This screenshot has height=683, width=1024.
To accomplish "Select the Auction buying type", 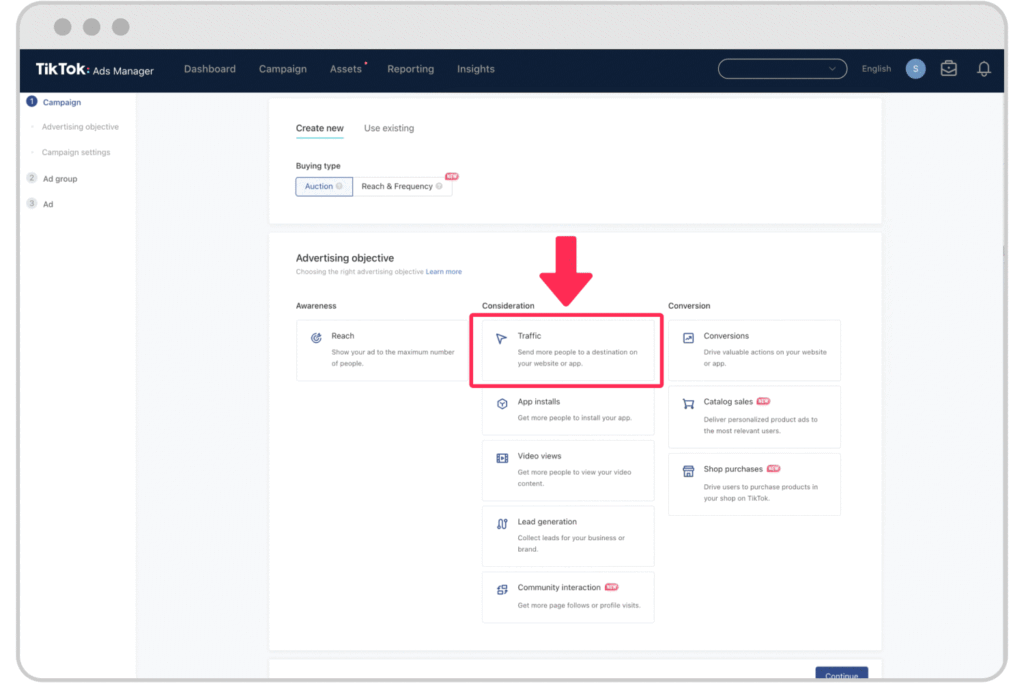I will click(323, 186).
